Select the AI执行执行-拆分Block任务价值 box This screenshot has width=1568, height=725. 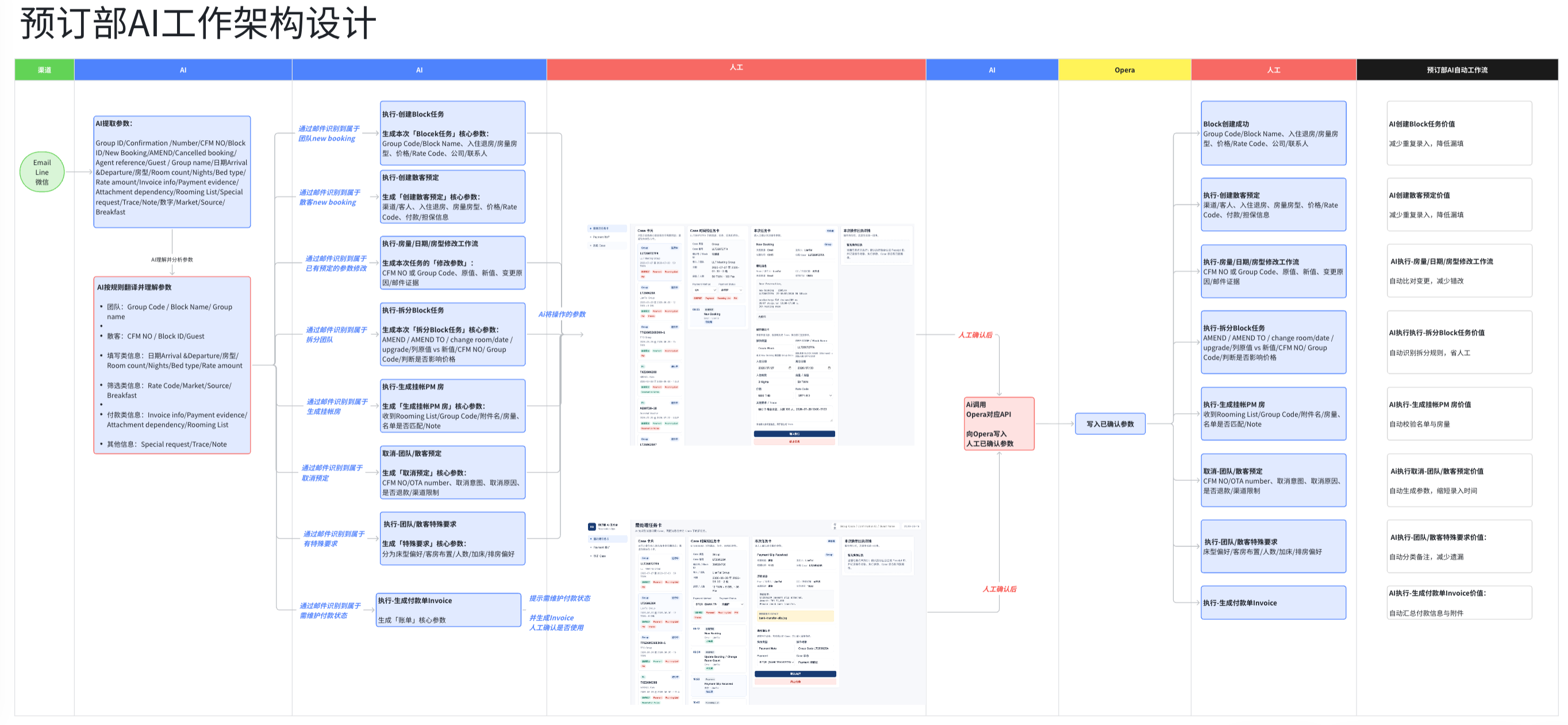tap(1459, 342)
